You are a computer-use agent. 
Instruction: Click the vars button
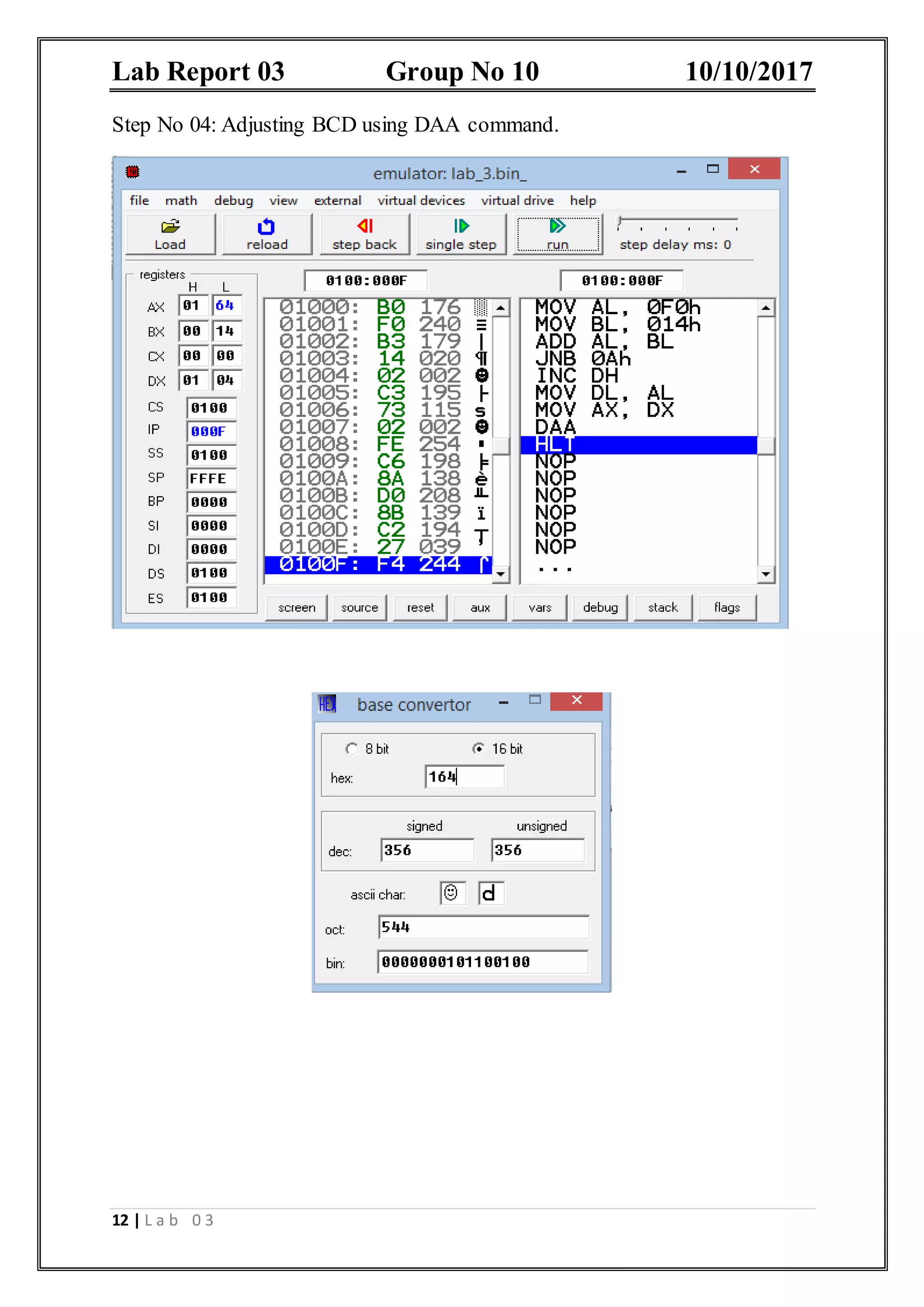540,607
